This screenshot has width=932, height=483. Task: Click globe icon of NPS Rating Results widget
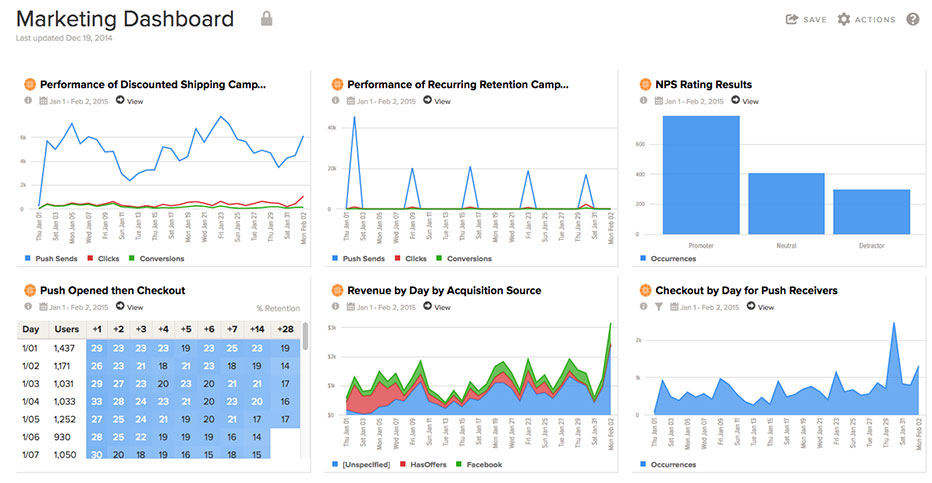[x=645, y=84]
